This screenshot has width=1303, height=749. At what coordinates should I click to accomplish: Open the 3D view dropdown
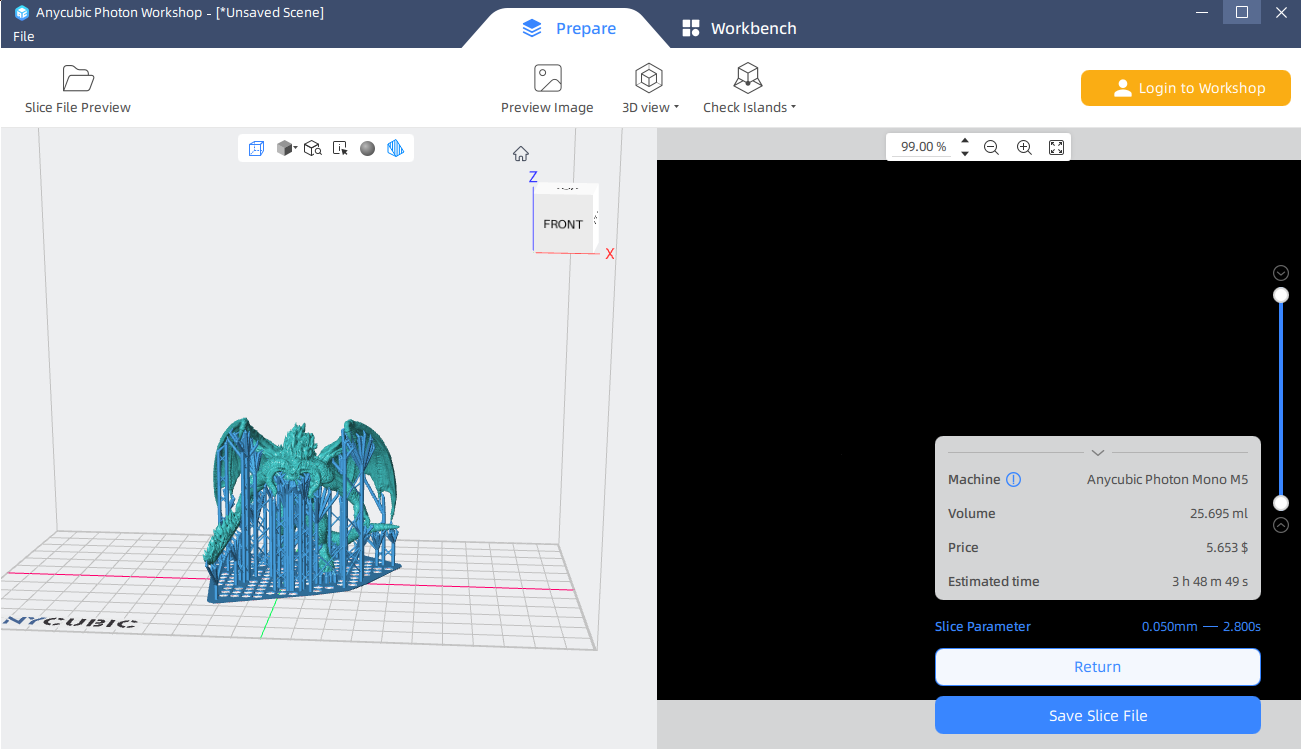pyautogui.click(x=650, y=89)
